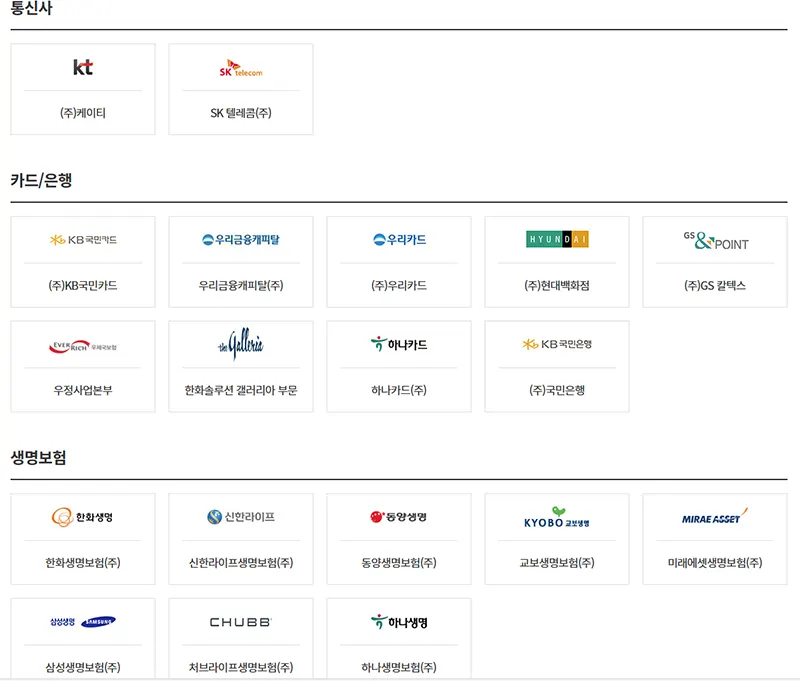
Task: Open the (주)KB국민카드 label
Action: click(x=83, y=285)
